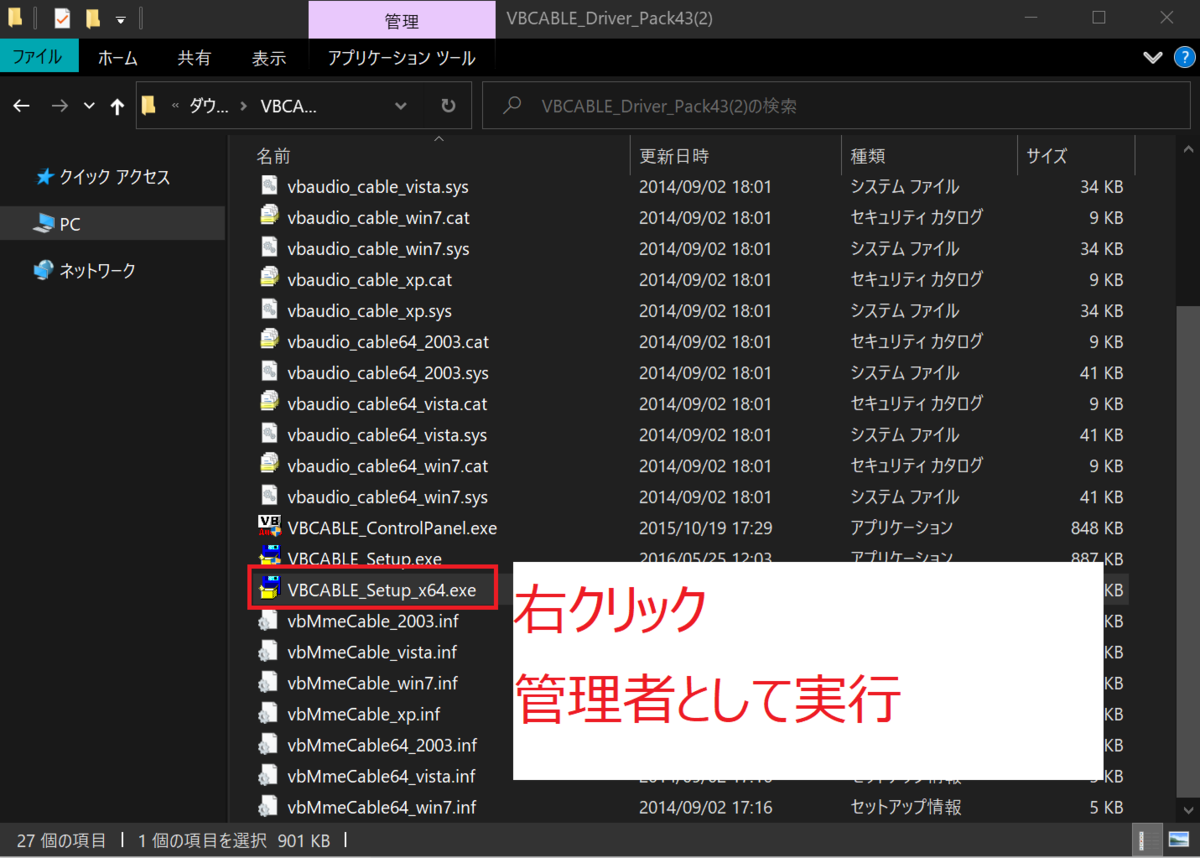The height and width of the screenshot is (858, 1200).
Task: Click the address bar path VBCA...
Action: 288,106
